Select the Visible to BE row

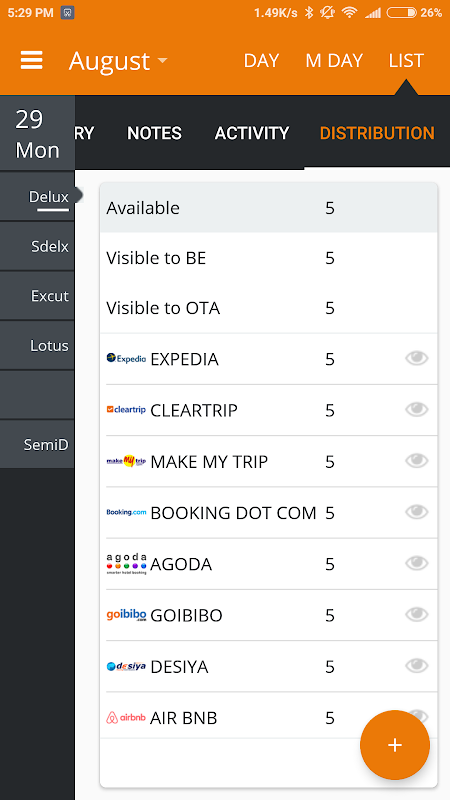[269, 258]
